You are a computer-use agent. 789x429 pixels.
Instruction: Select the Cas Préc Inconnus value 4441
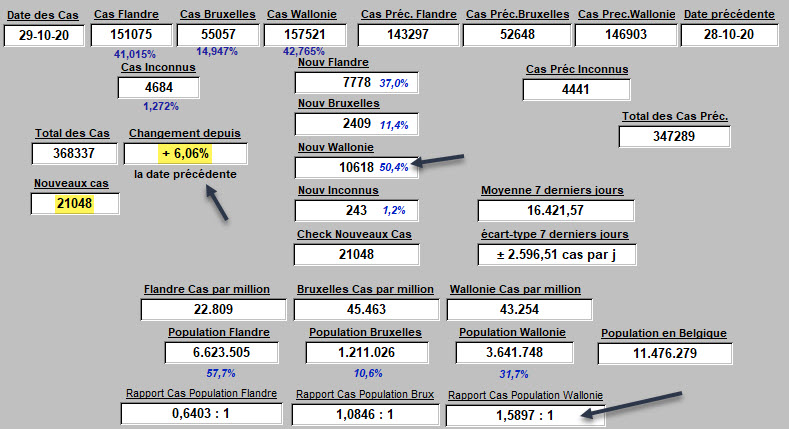(x=576, y=90)
